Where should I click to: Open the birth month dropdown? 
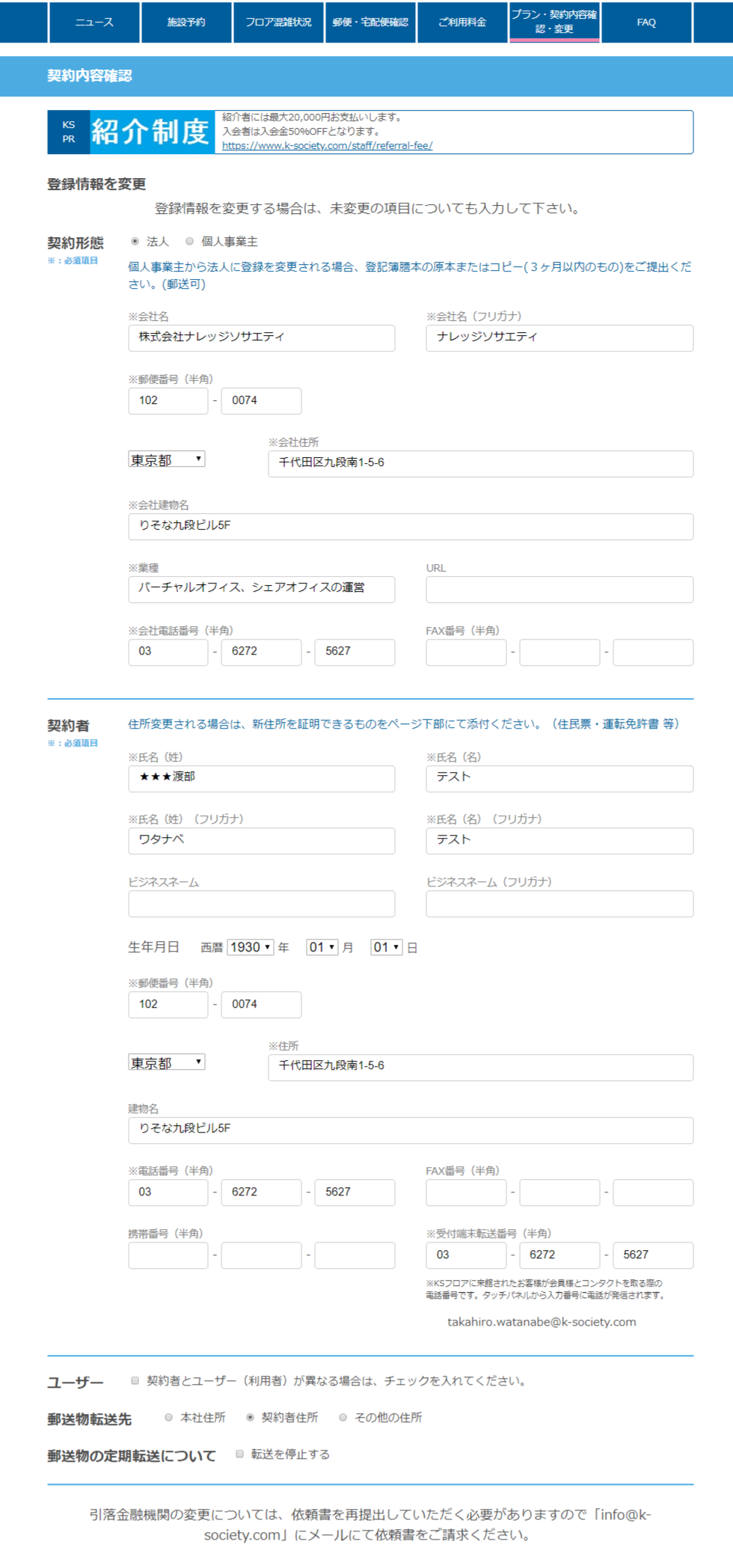click(x=322, y=947)
